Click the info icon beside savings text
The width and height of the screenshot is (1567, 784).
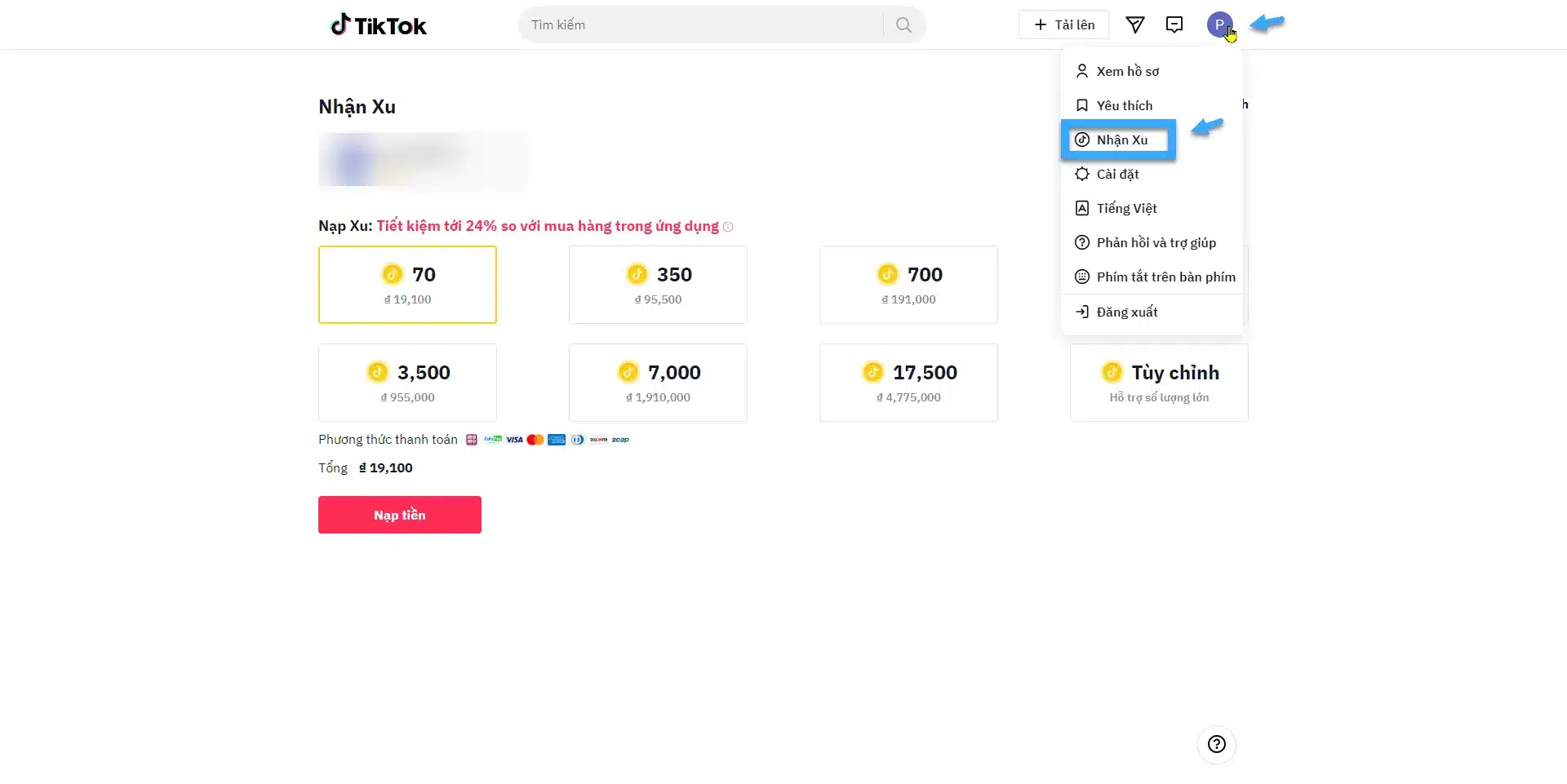[728, 227]
